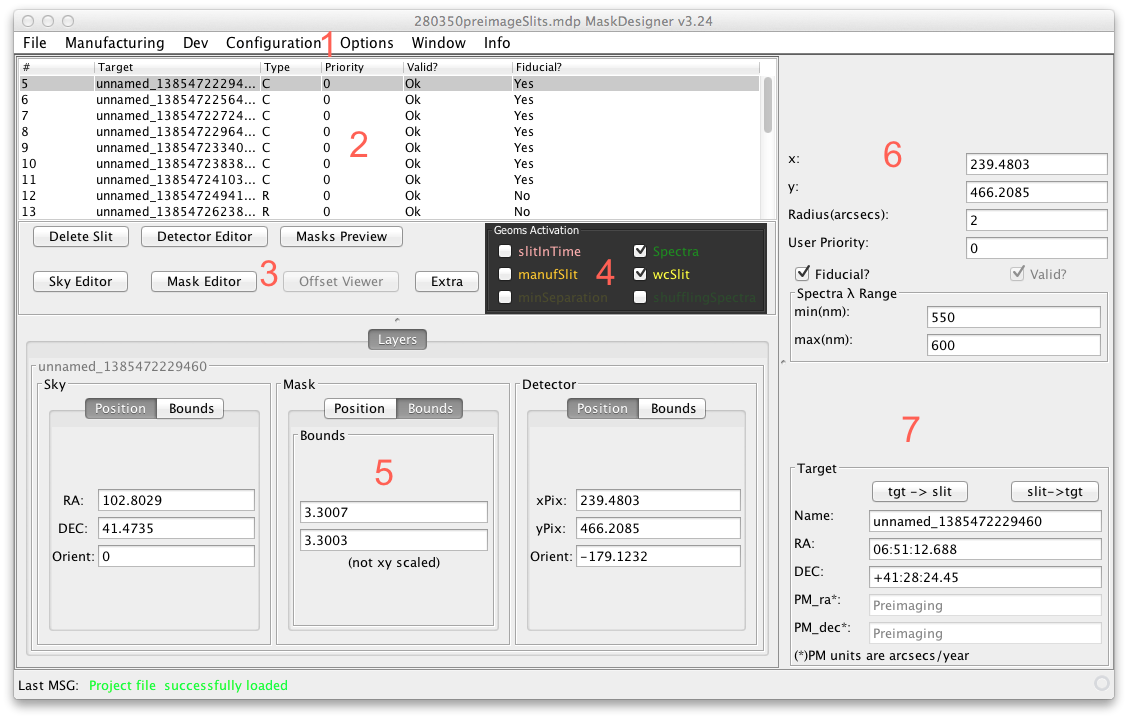Image resolution: width=1128 pixels, height=719 pixels.
Task: Open the Info menu
Action: pos(497,43)
